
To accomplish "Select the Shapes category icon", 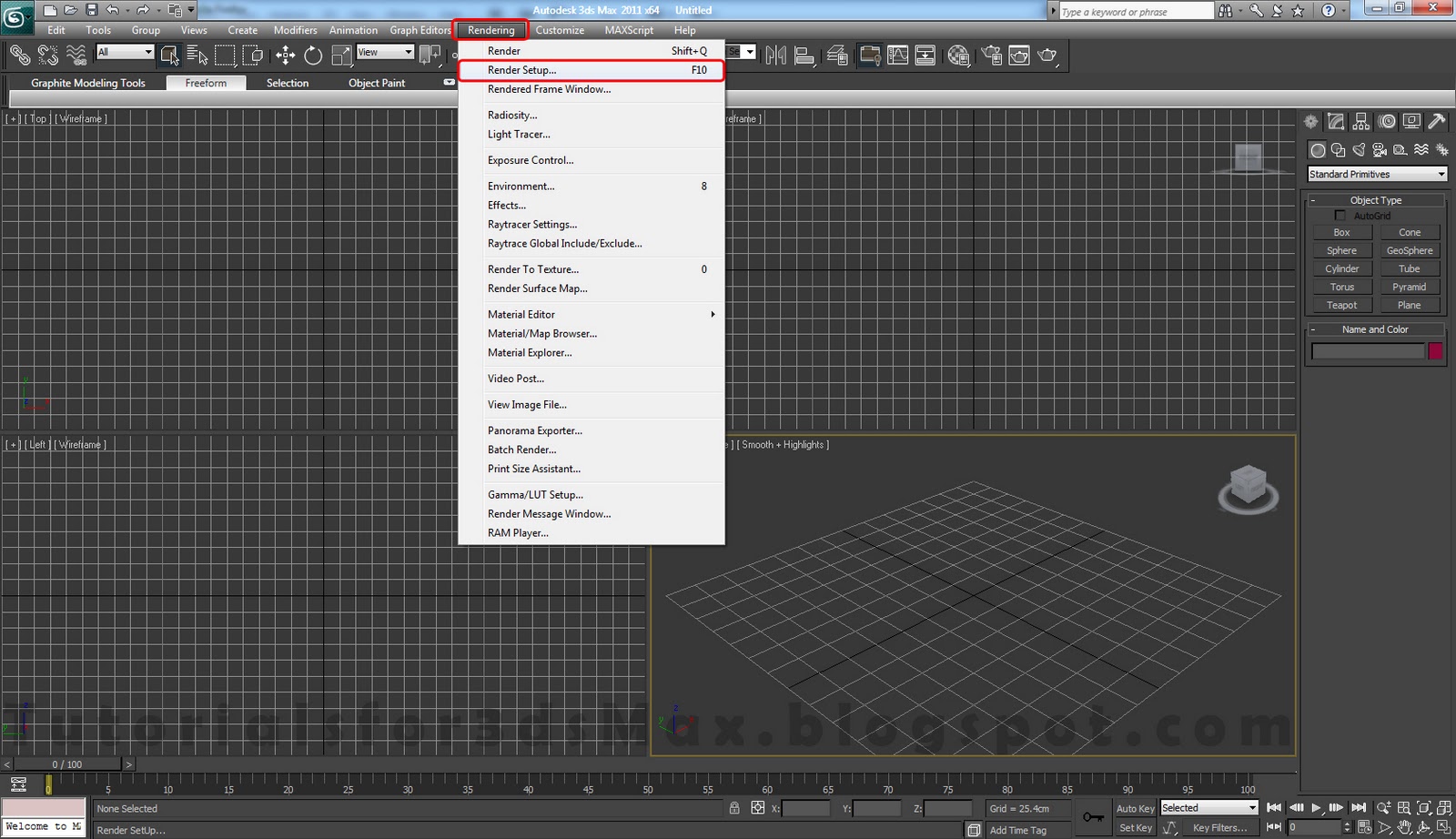I will [x=1338, y=149].
